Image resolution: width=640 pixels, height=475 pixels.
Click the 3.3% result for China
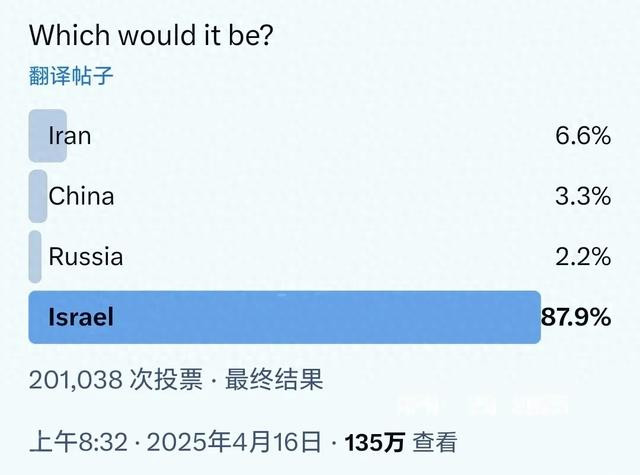click(583, 196)
